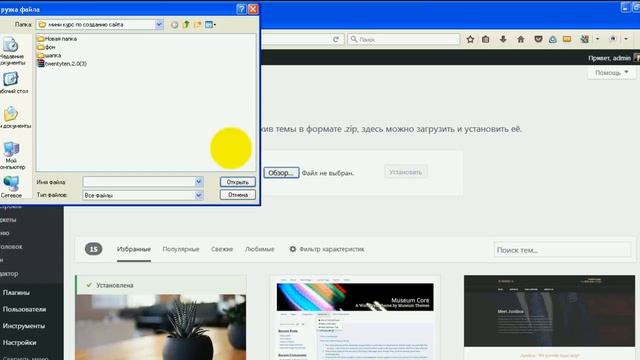Click the 'Отмена' button
Screen dimensions: 640x360
point(238,195)
